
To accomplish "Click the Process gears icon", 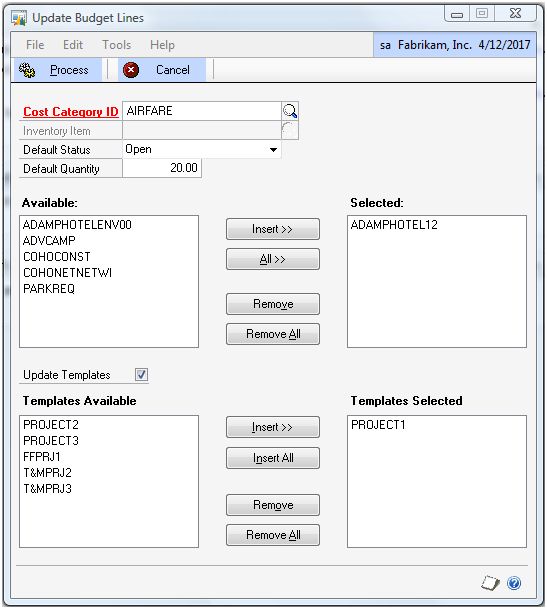I will [27, 70].
